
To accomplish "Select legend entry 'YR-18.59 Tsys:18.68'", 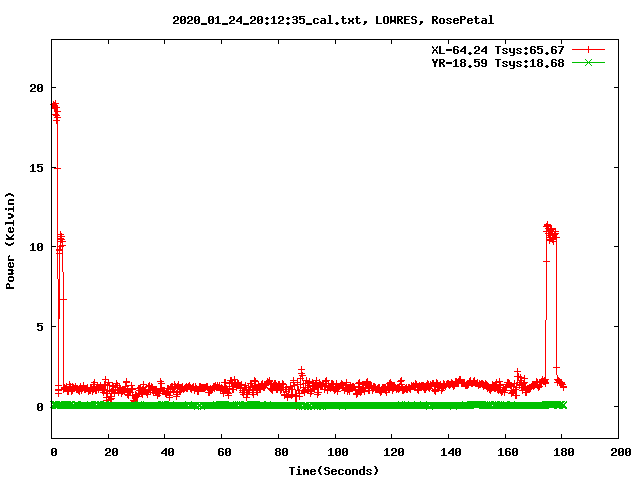I will [498, 63].
